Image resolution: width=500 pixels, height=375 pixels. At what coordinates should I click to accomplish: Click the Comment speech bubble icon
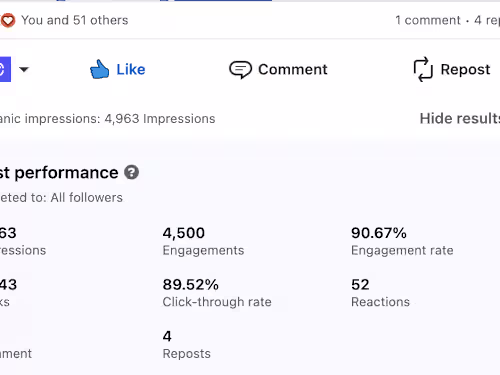[x=240, y=70]
